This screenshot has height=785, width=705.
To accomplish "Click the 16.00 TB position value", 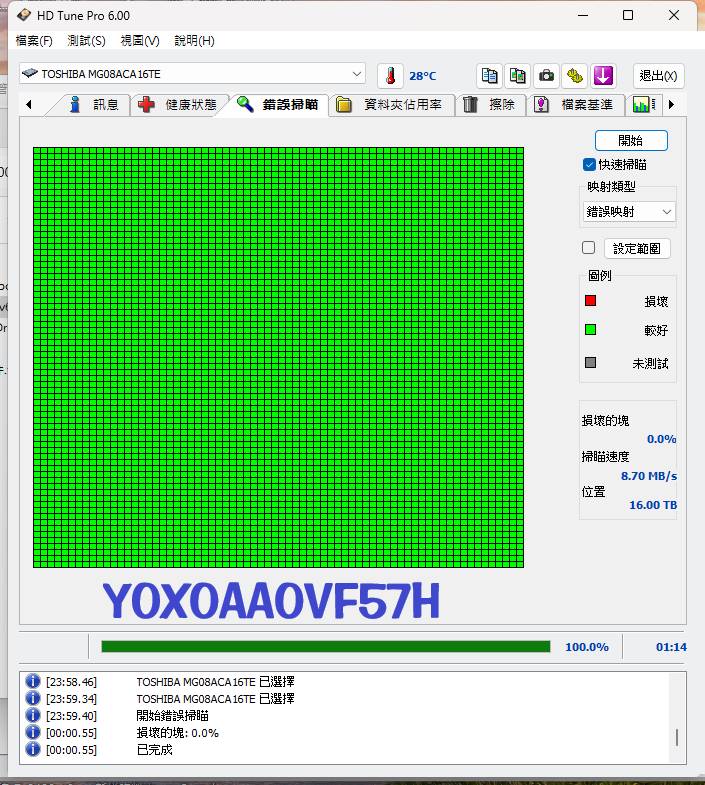I will pos(653,505).
